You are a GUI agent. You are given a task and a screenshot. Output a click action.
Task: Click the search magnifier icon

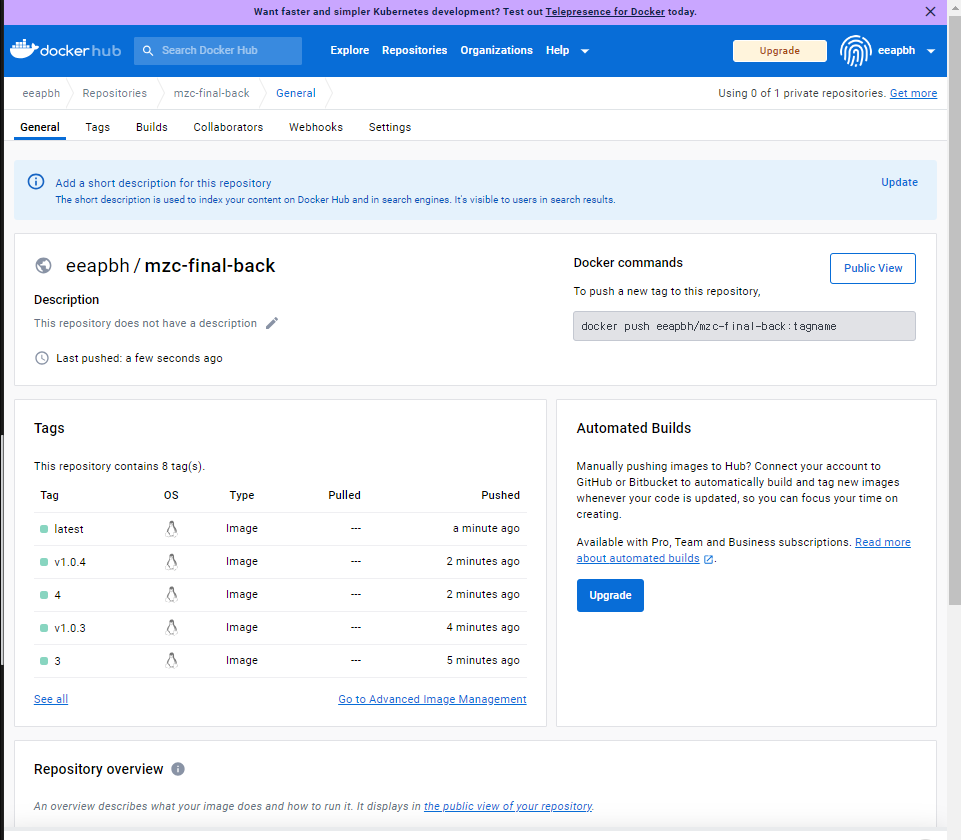click(x=148, y=50)
